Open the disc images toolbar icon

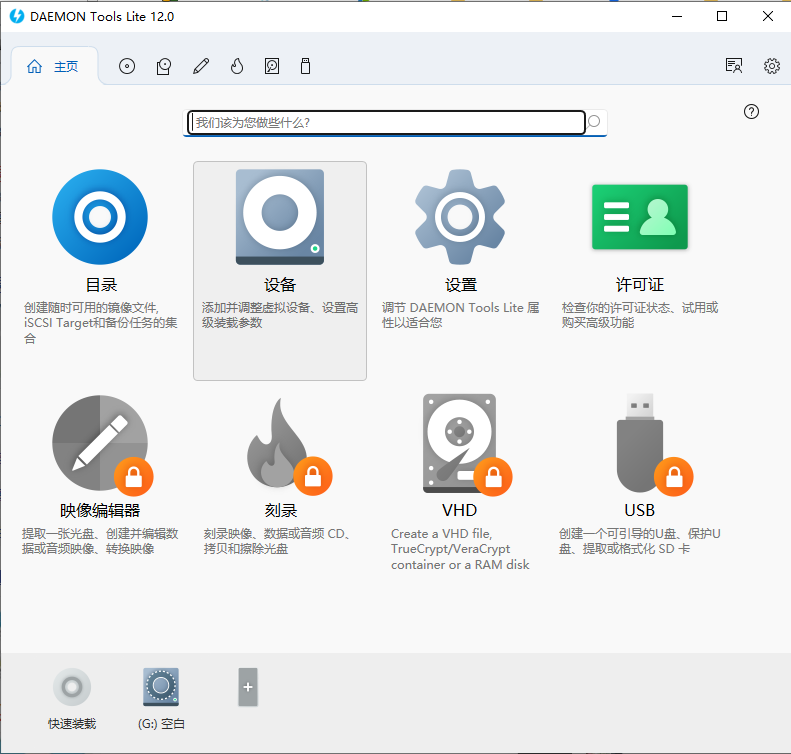(127, 66)
